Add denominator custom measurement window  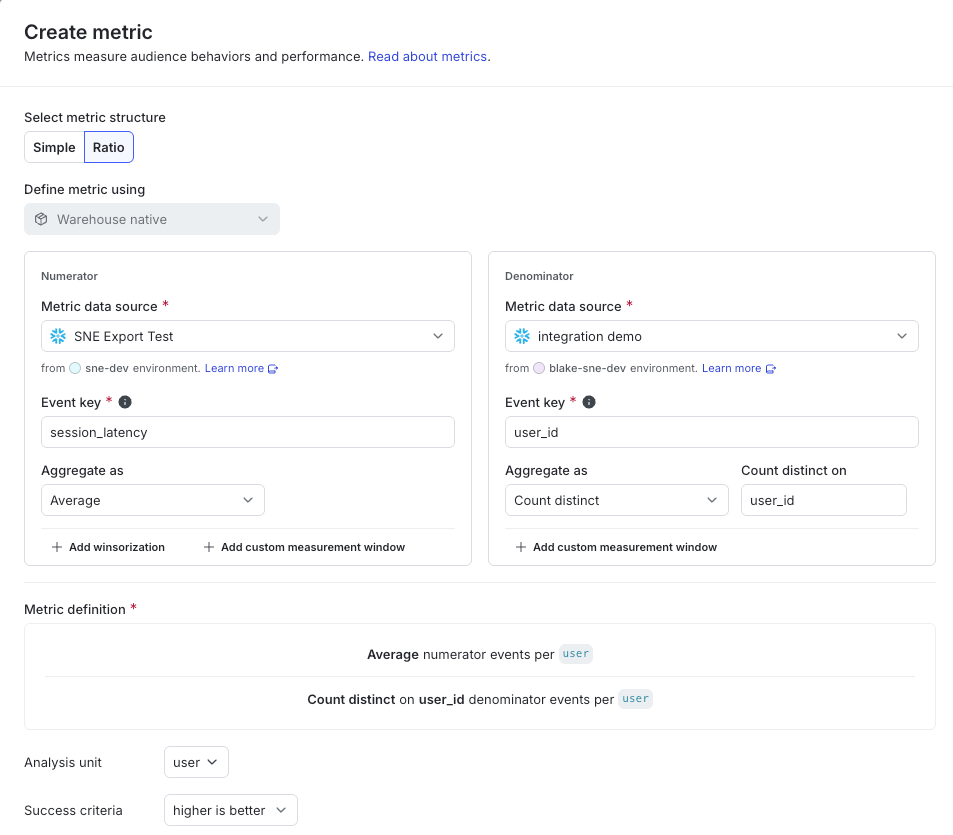pyautogui.click(x=616, y=547)
